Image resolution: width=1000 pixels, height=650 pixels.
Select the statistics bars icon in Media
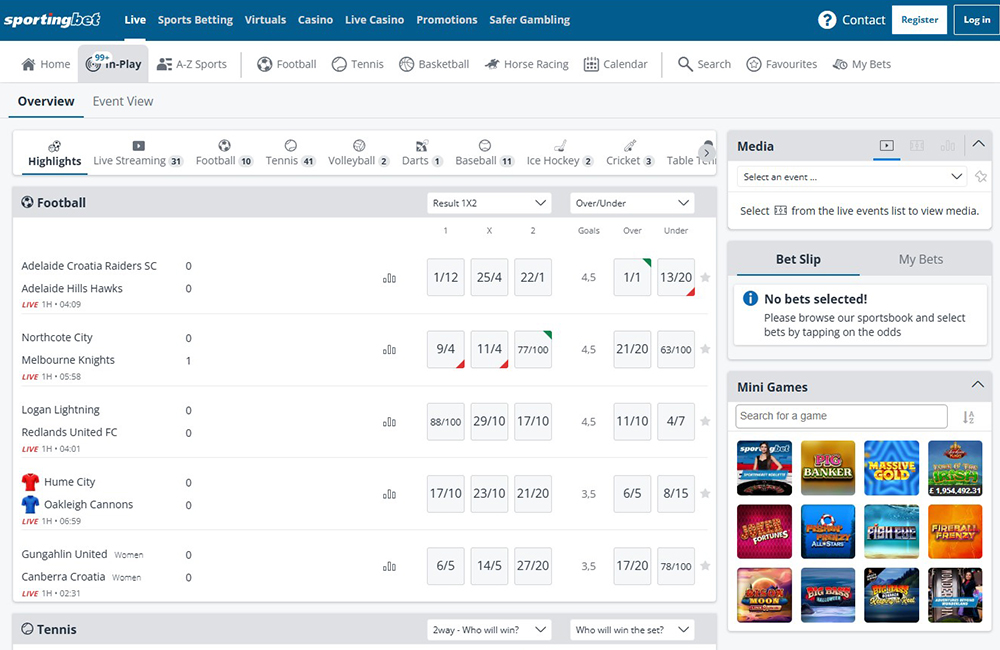click(x=948, y=145)
